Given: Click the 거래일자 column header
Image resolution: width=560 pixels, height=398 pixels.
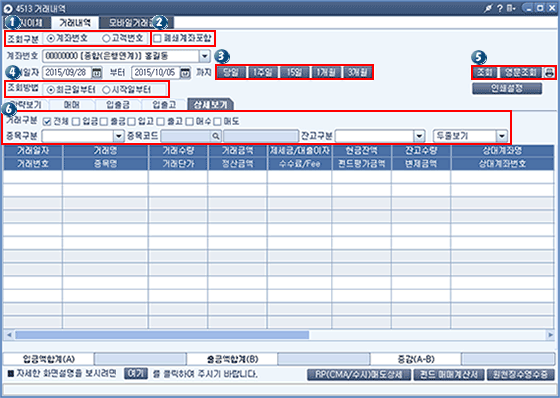Looking at the screenshot, I should click(x=33, y=150).
